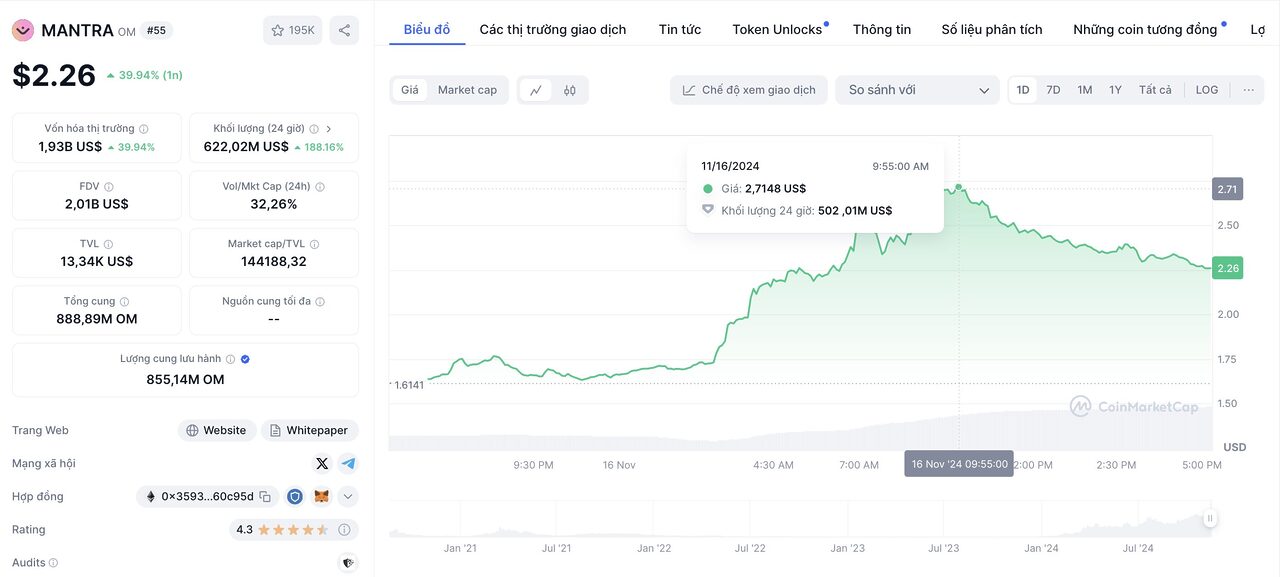Click the 1,93B US$ market cap value
The image size is (1280, 577).
pos(70,147)
